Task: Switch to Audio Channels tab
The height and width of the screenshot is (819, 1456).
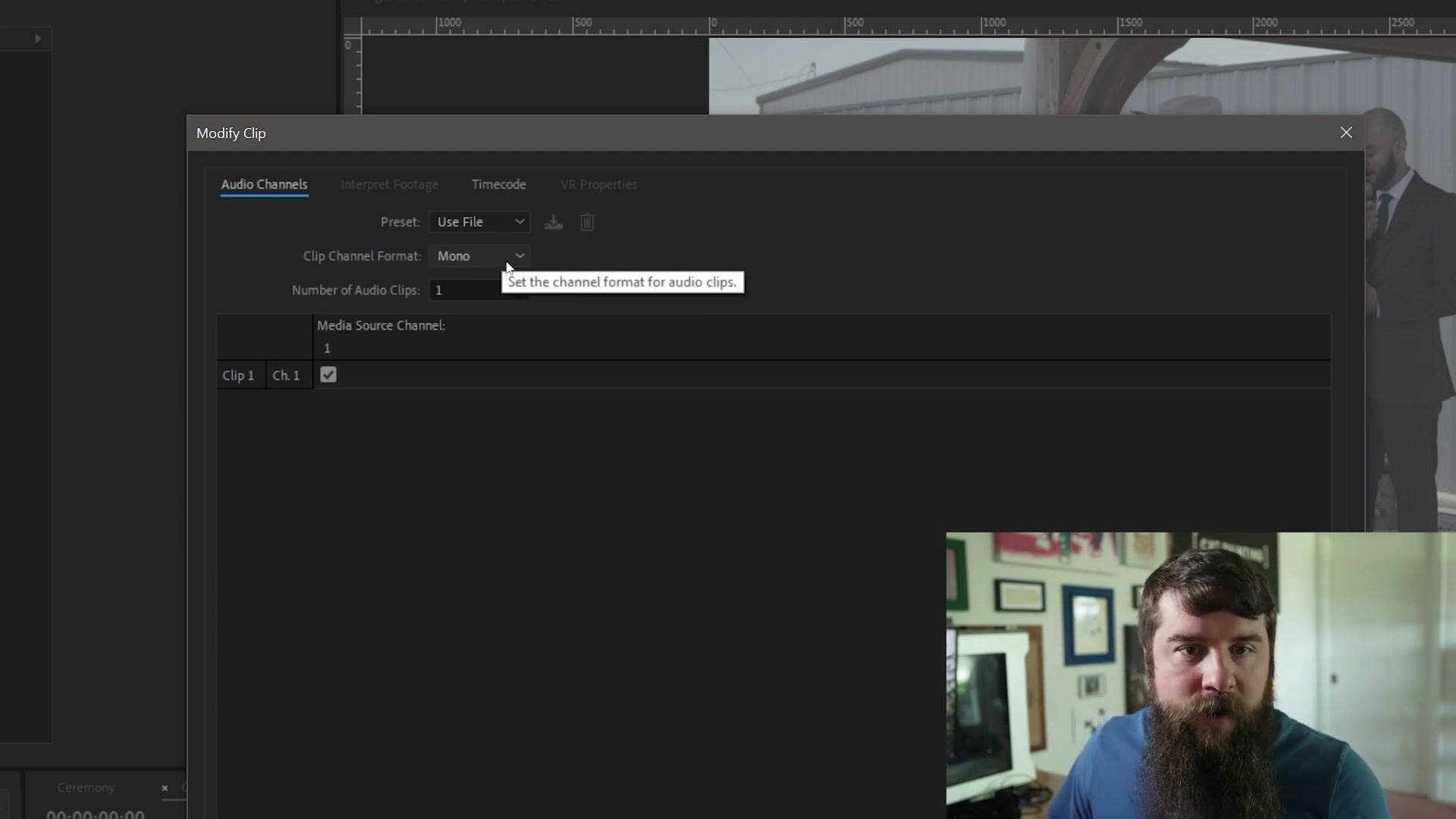Action: (264, 184)
